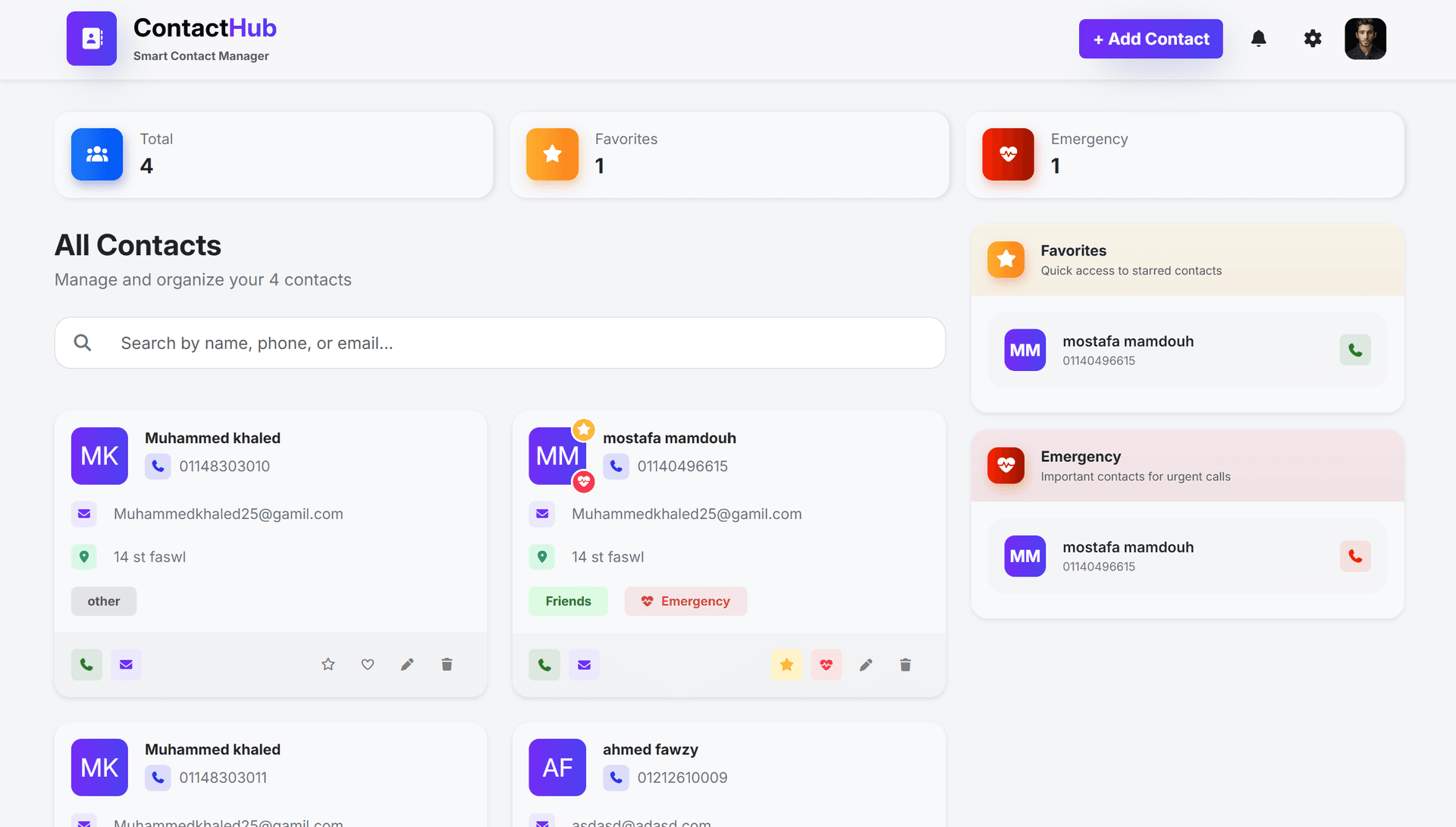Click the Add Contact button
The image size is (1456, 827).
click(1150, 39)
